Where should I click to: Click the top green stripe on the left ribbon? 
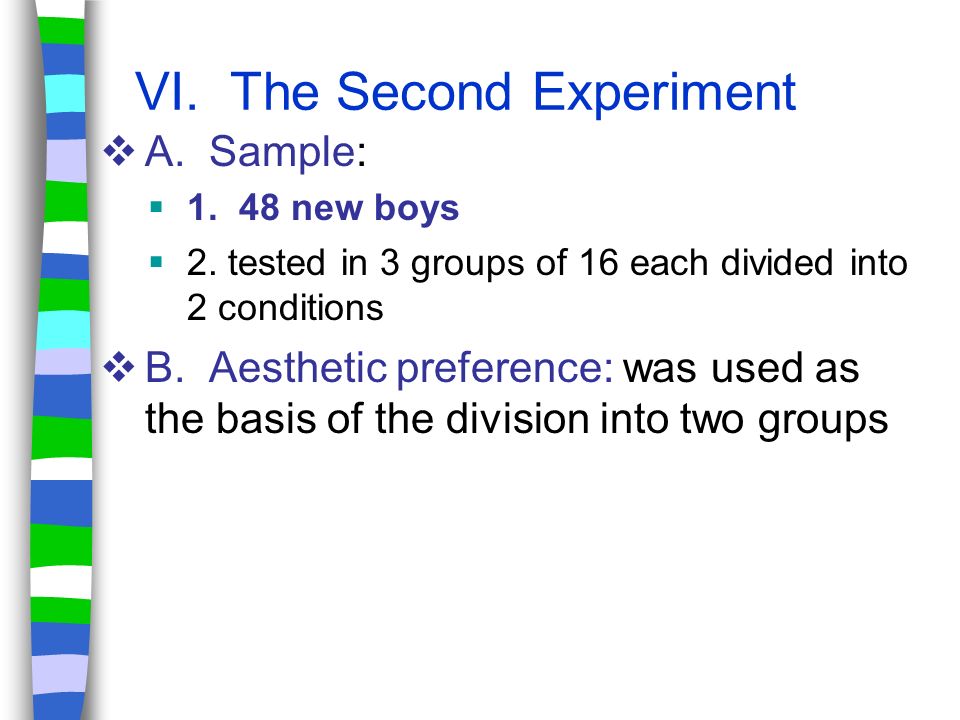tap(61, 31)
